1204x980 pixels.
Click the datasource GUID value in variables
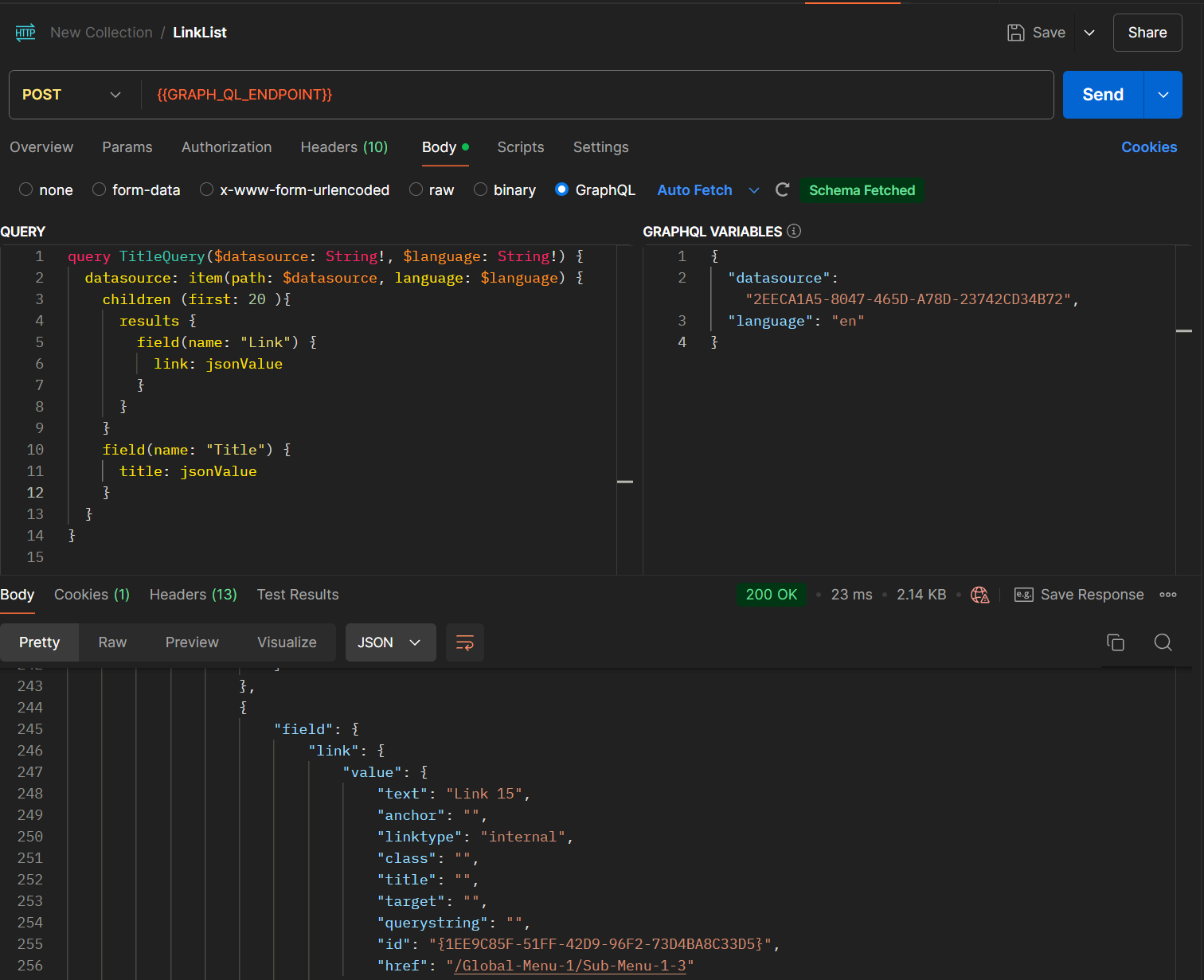coord(908,299)
